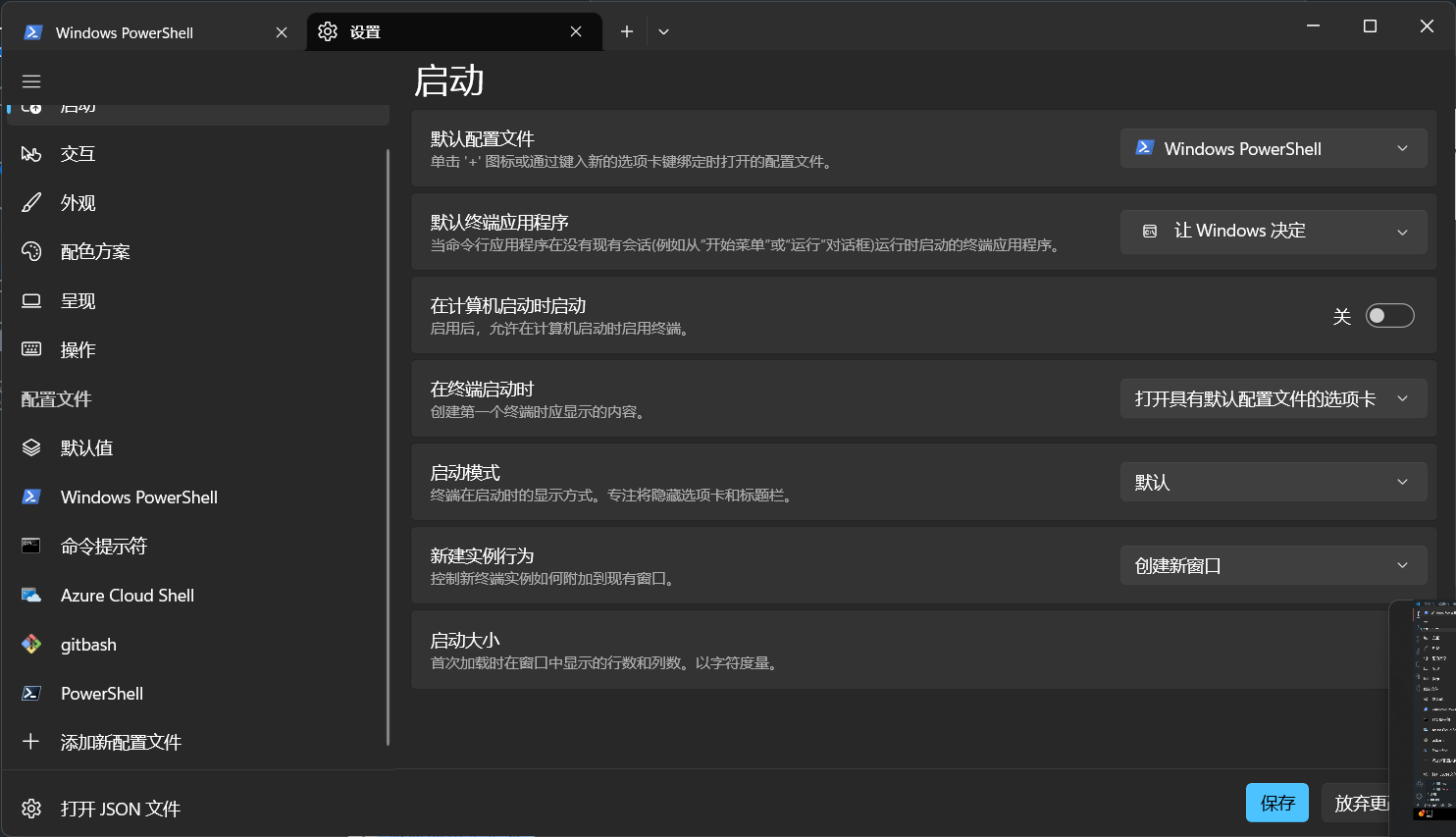The image size is (1456, 837).
Task: Open the 启动模式 dropdown
Action: pos(1273,481)
